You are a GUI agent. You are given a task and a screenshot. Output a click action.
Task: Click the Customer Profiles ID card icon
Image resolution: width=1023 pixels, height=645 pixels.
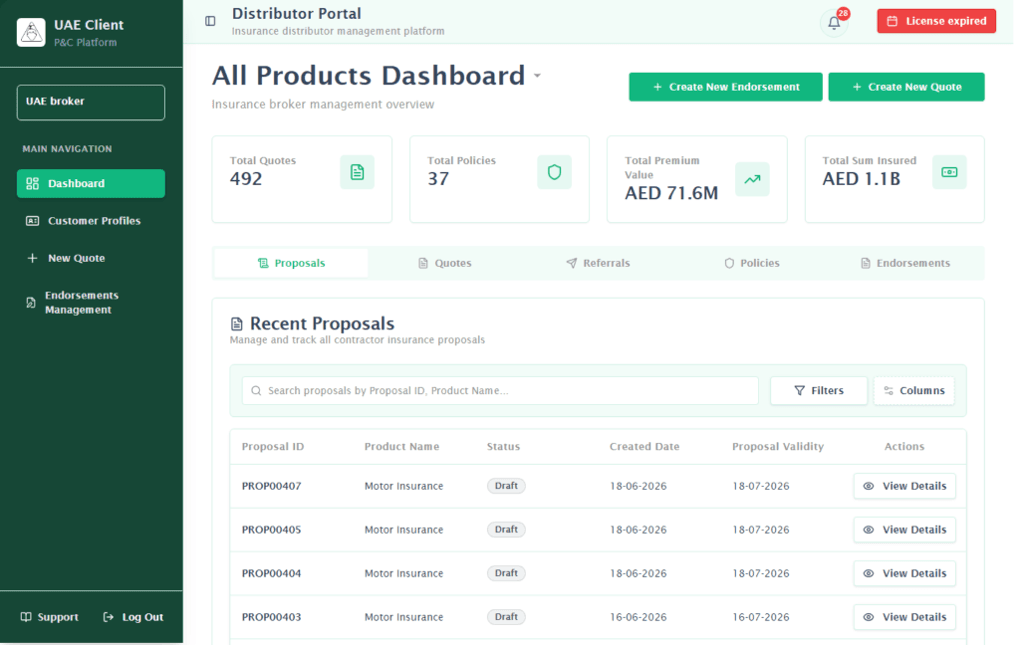tap(32, 221)
